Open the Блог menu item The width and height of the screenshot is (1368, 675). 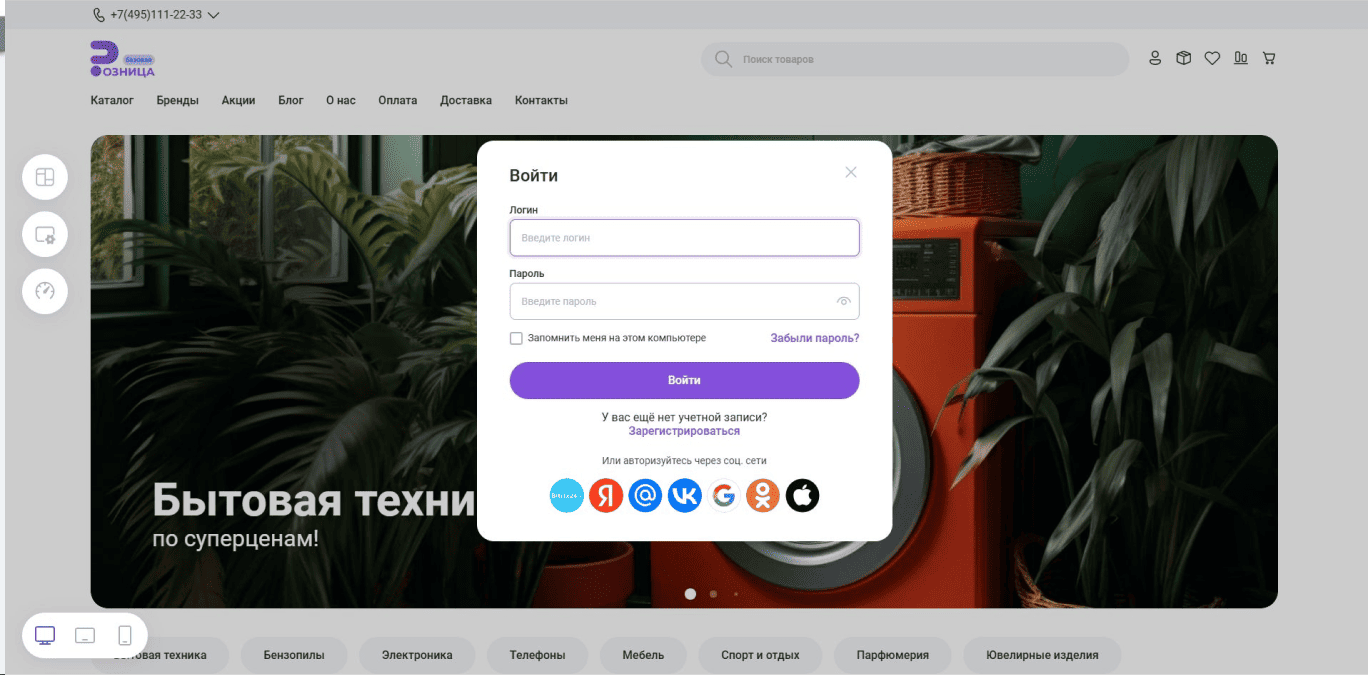(x=291, y=100)
